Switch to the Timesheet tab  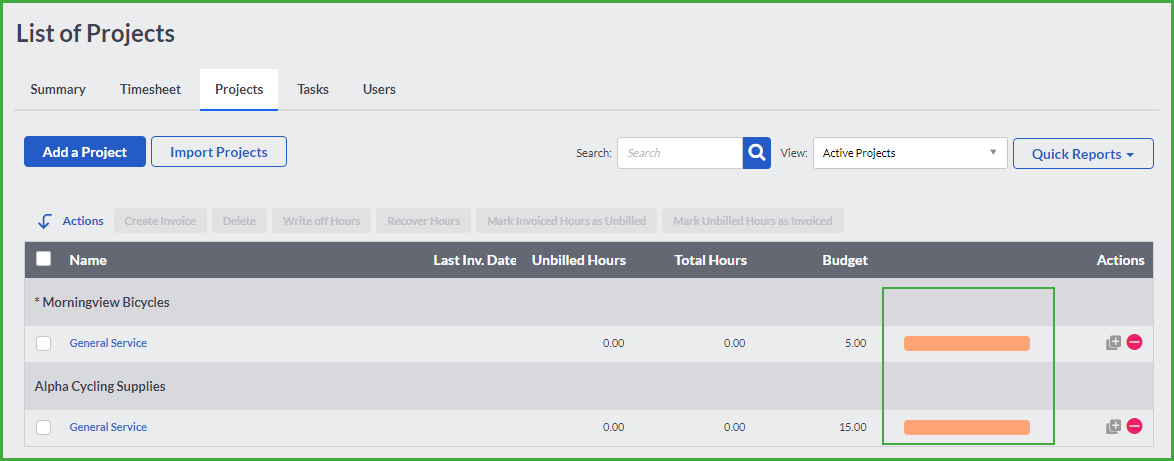[x=150, y=89]
